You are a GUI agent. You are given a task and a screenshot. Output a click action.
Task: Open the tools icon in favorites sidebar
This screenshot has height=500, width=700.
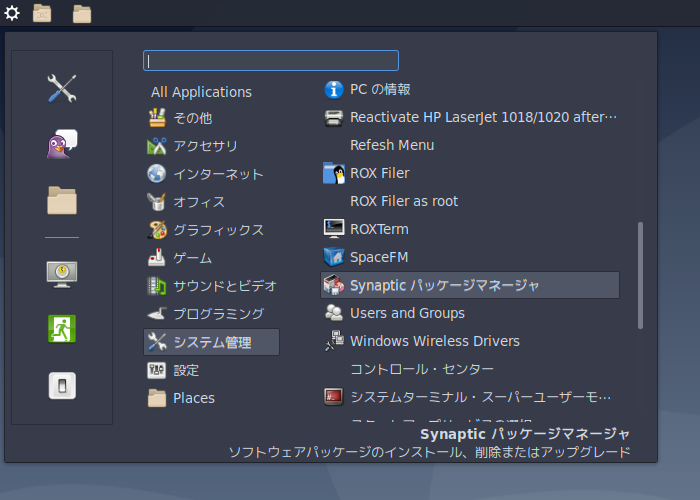coord(62,88)
